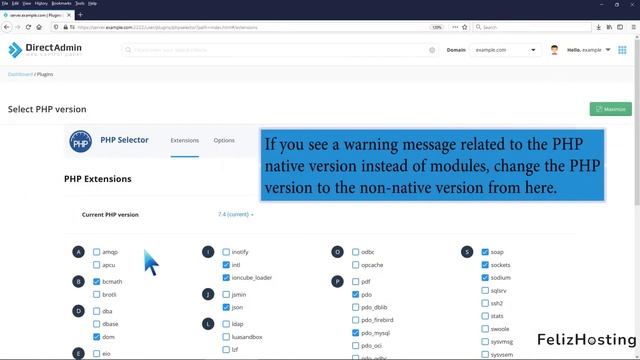The height and width of the screenshot is (360, 640).
Task: Check the pdo_firebird extension
Action: (x=356, y=320)
